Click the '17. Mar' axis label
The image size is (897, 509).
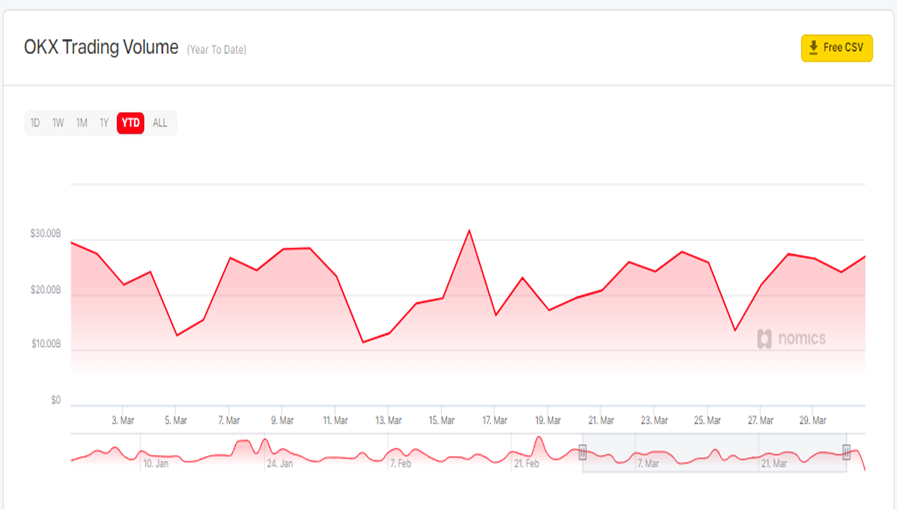pyautogui.click(x=494, y=420)
